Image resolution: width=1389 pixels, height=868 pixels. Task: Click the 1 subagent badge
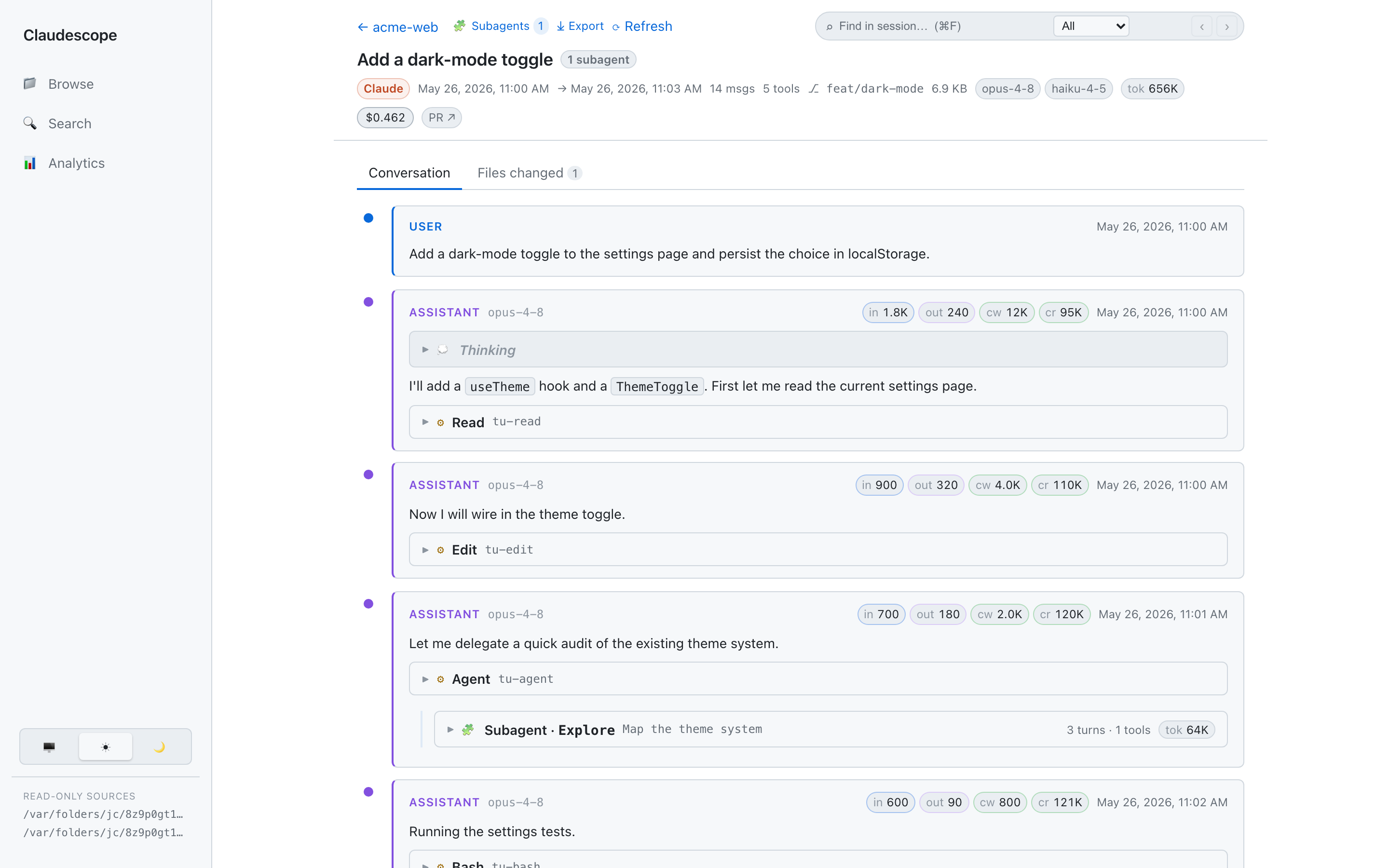tap(598, 60)
